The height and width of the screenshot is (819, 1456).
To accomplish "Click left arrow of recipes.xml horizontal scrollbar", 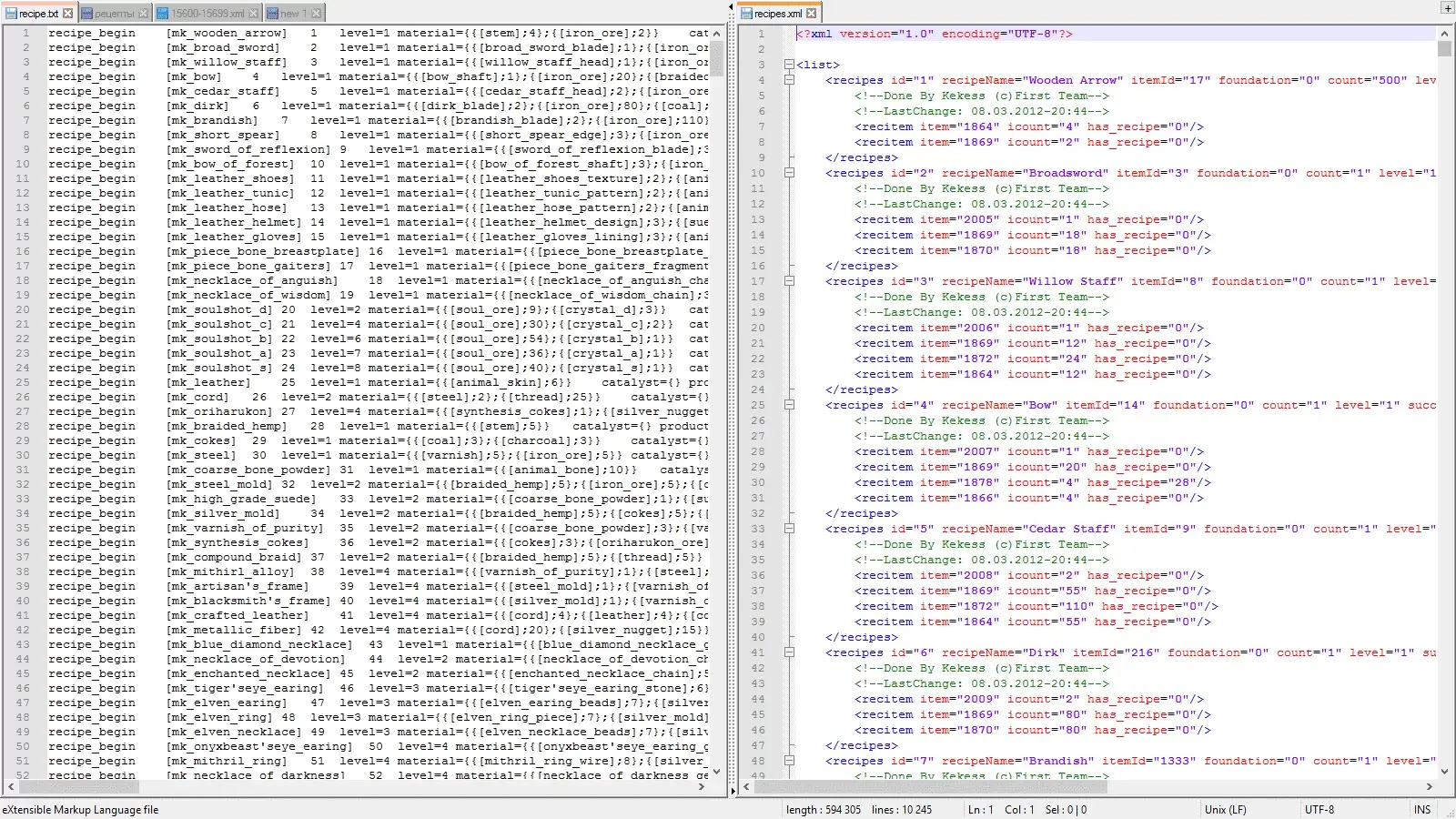I will point(746,786).
